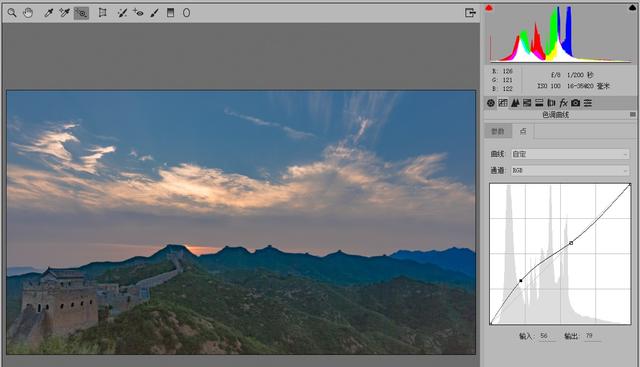Image resolution: width=640 pixels, height=367 pixels.
Task: Open the tone curve panel flyout menu
Action: tap(633, 115)
